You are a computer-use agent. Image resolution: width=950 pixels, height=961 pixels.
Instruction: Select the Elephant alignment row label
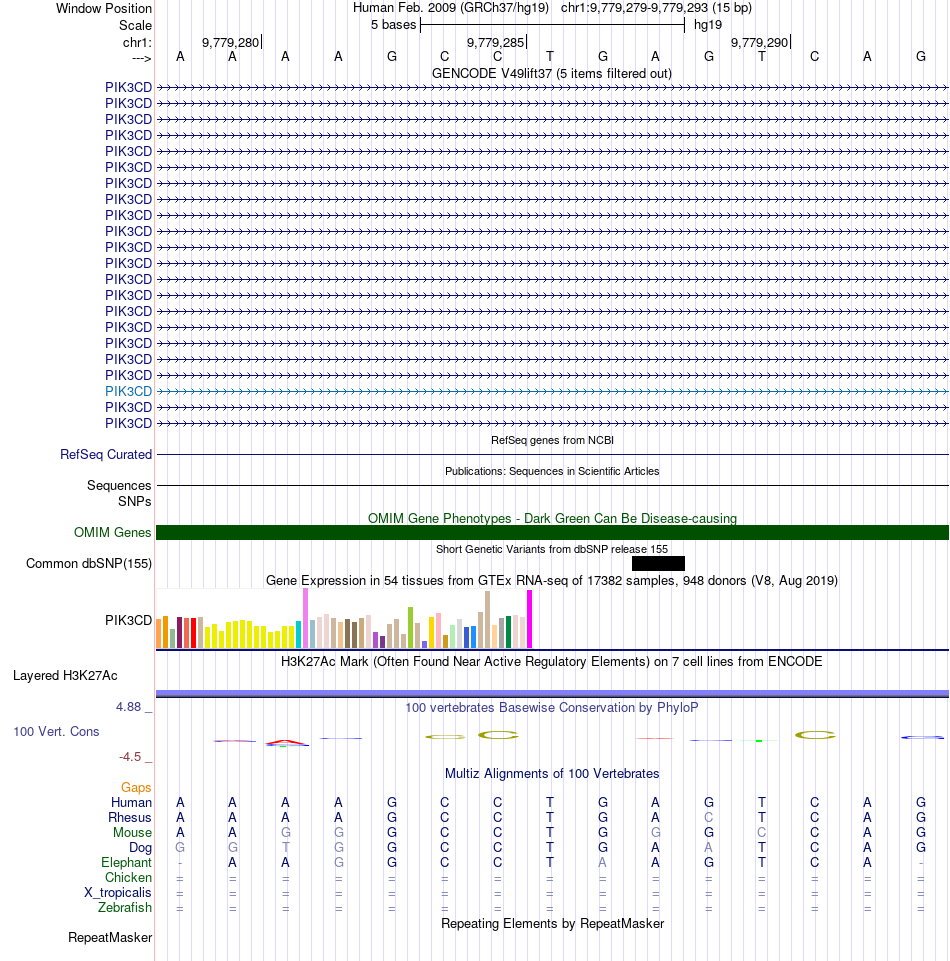(126, 862)
